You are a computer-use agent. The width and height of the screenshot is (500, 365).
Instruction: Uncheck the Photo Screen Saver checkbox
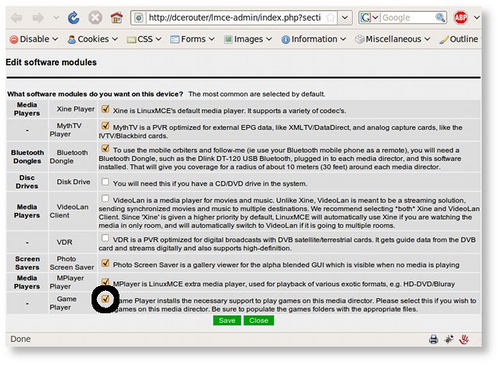105,263
